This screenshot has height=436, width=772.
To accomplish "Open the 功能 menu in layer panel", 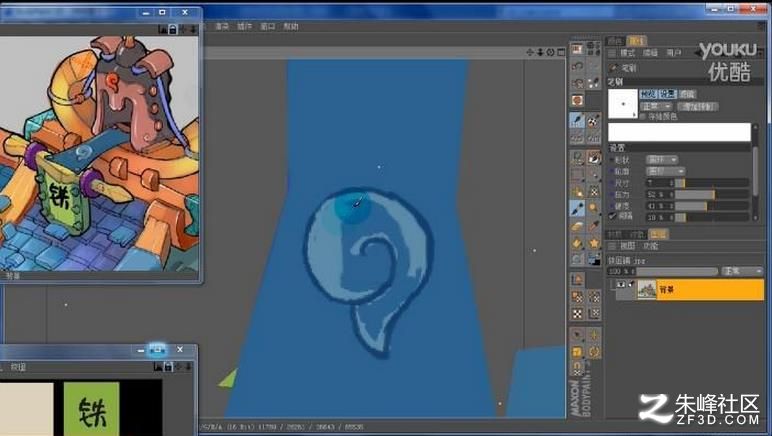I will coord(650,246).
